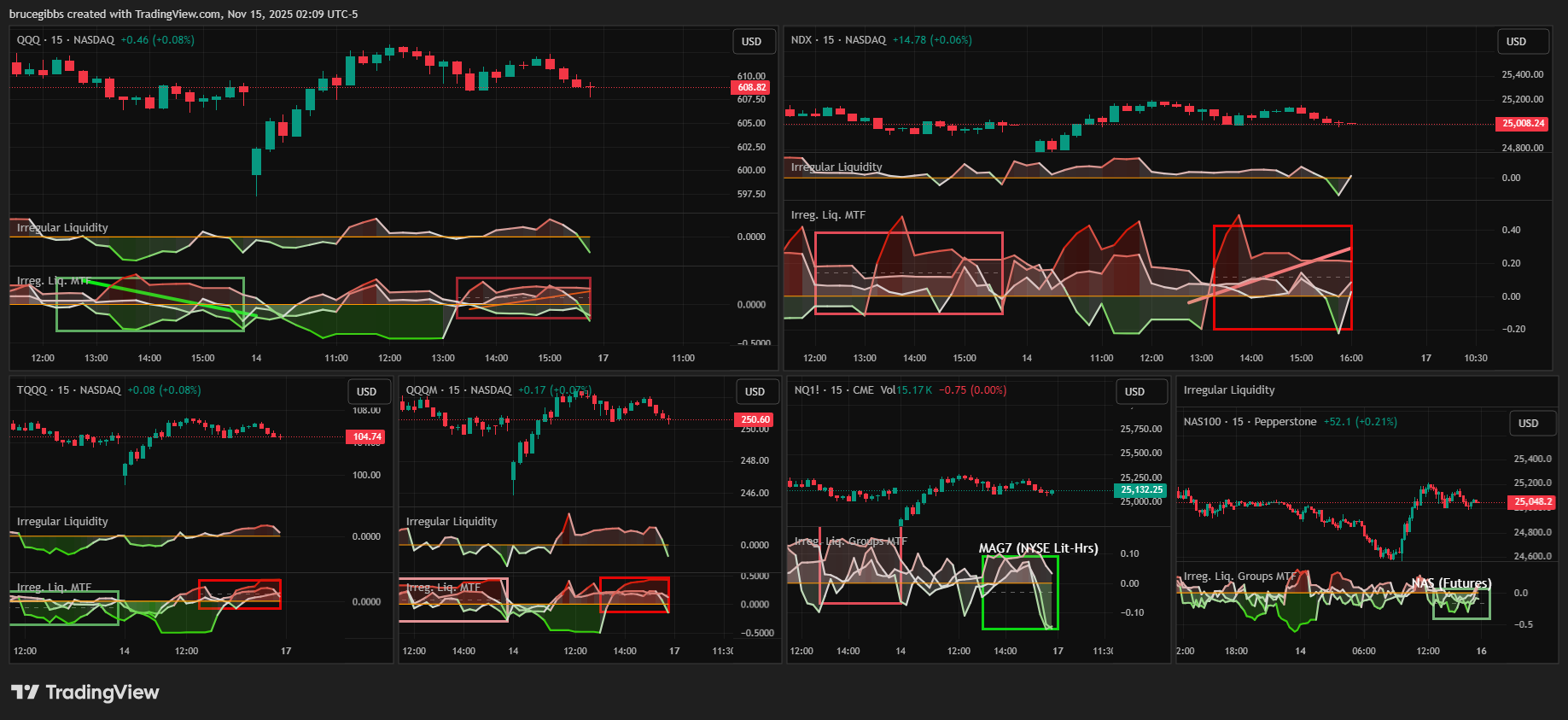This screenshot has width=1568, height=720.
Task: Click the NAS (Futures) text annotation
Action: click(x=1451, y=583)
